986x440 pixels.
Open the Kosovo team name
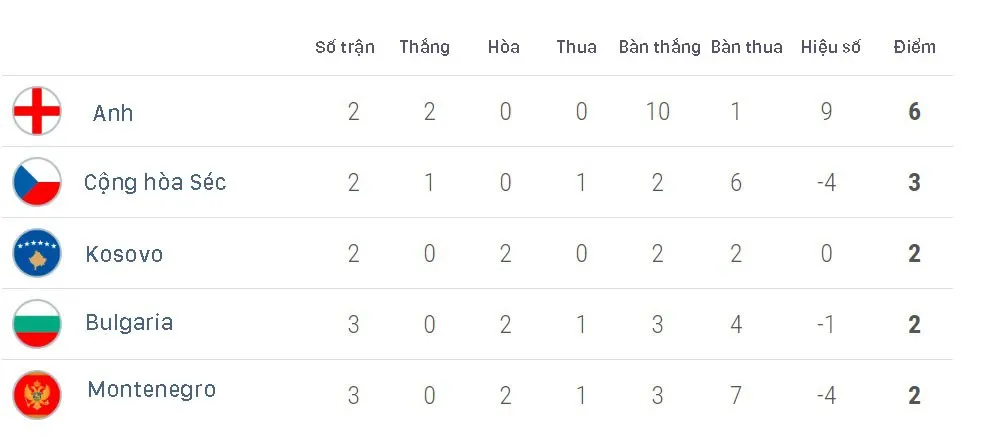125,254
